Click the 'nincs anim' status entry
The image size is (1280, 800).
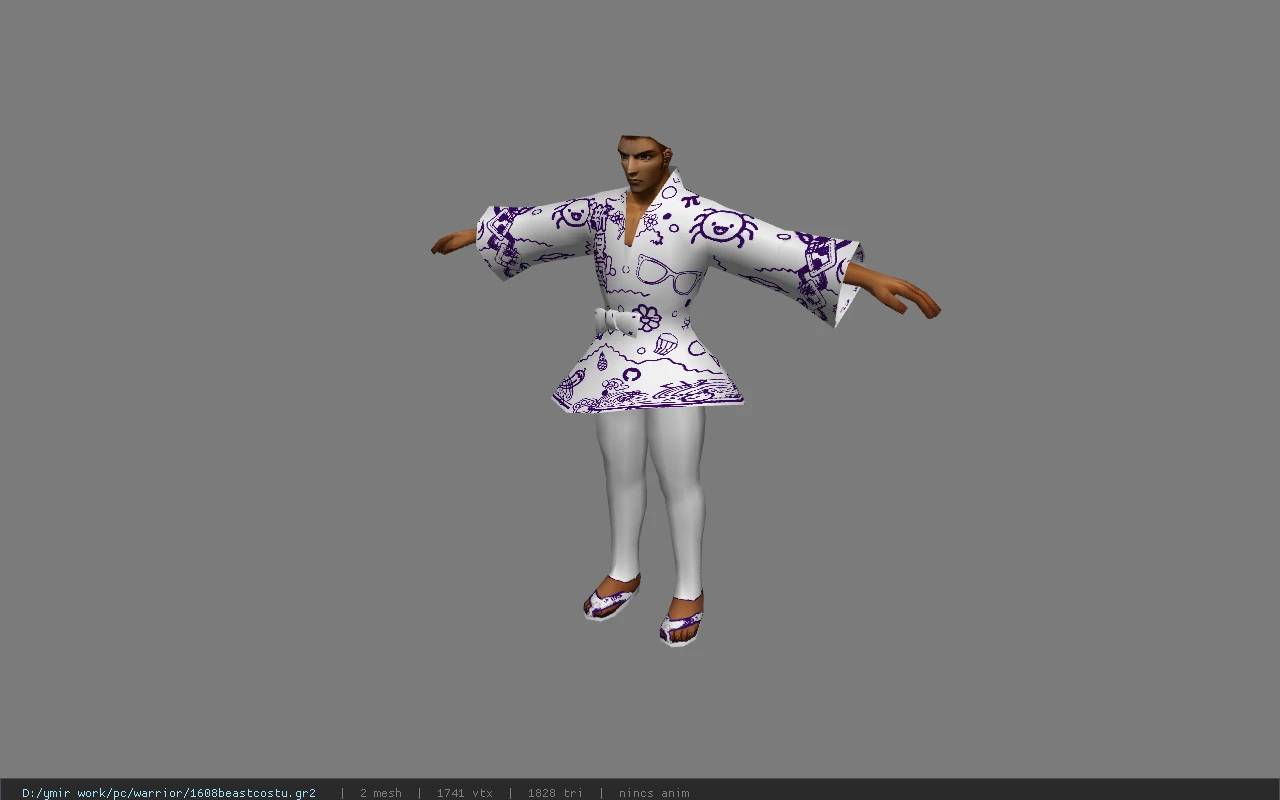coord(654,793)
